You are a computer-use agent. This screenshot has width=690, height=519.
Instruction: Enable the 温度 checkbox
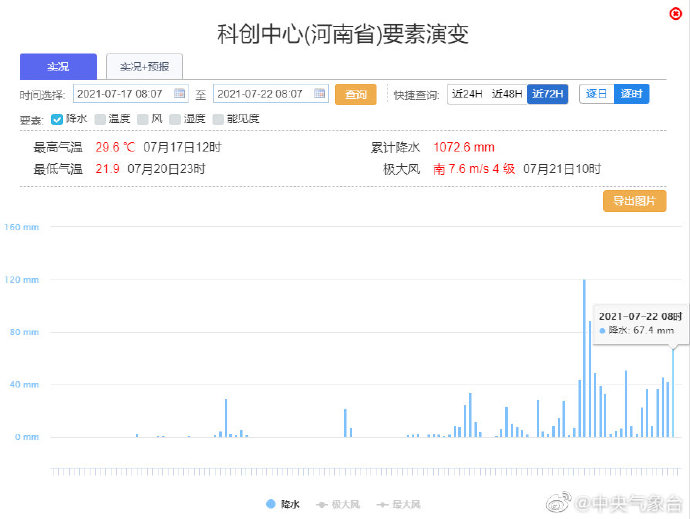pos(100,119)
